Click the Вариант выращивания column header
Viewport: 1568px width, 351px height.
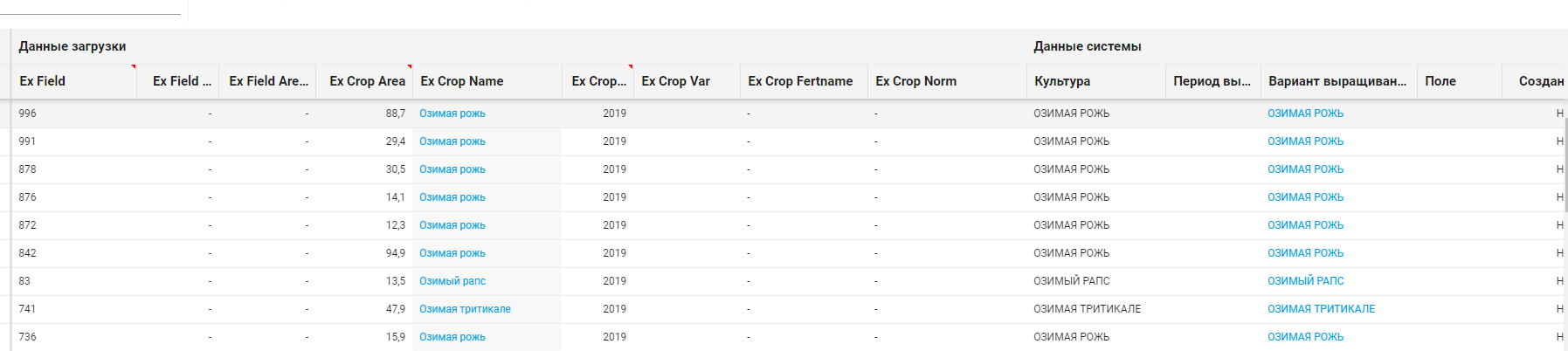pyautogui.click(x=1337, y=81)
